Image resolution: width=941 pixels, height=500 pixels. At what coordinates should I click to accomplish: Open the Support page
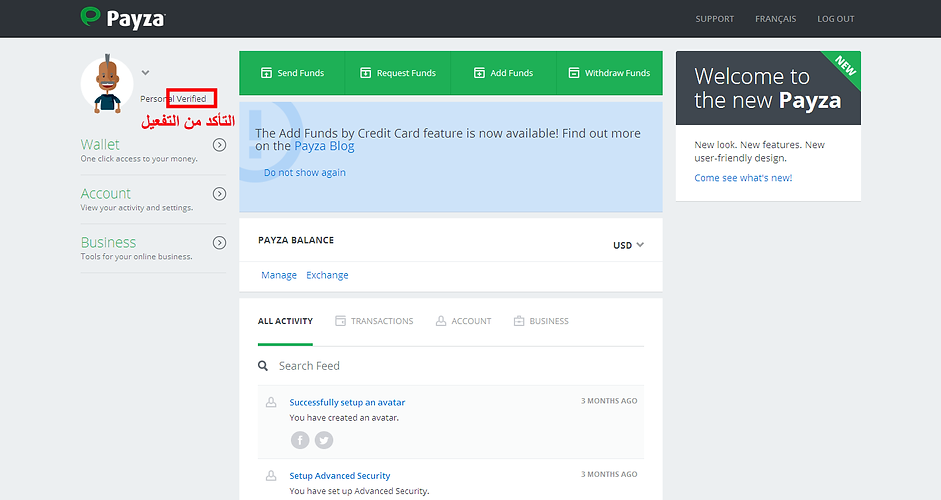click(715, 19)
